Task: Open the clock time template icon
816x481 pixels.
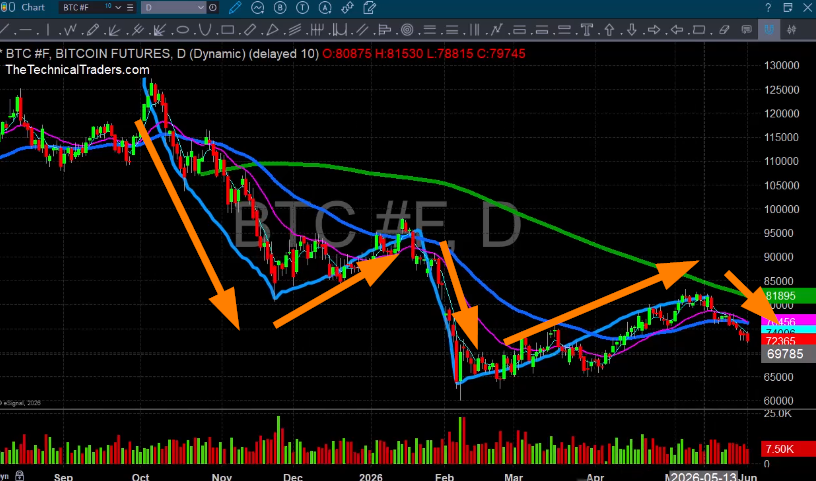Action: coord(213,8)
